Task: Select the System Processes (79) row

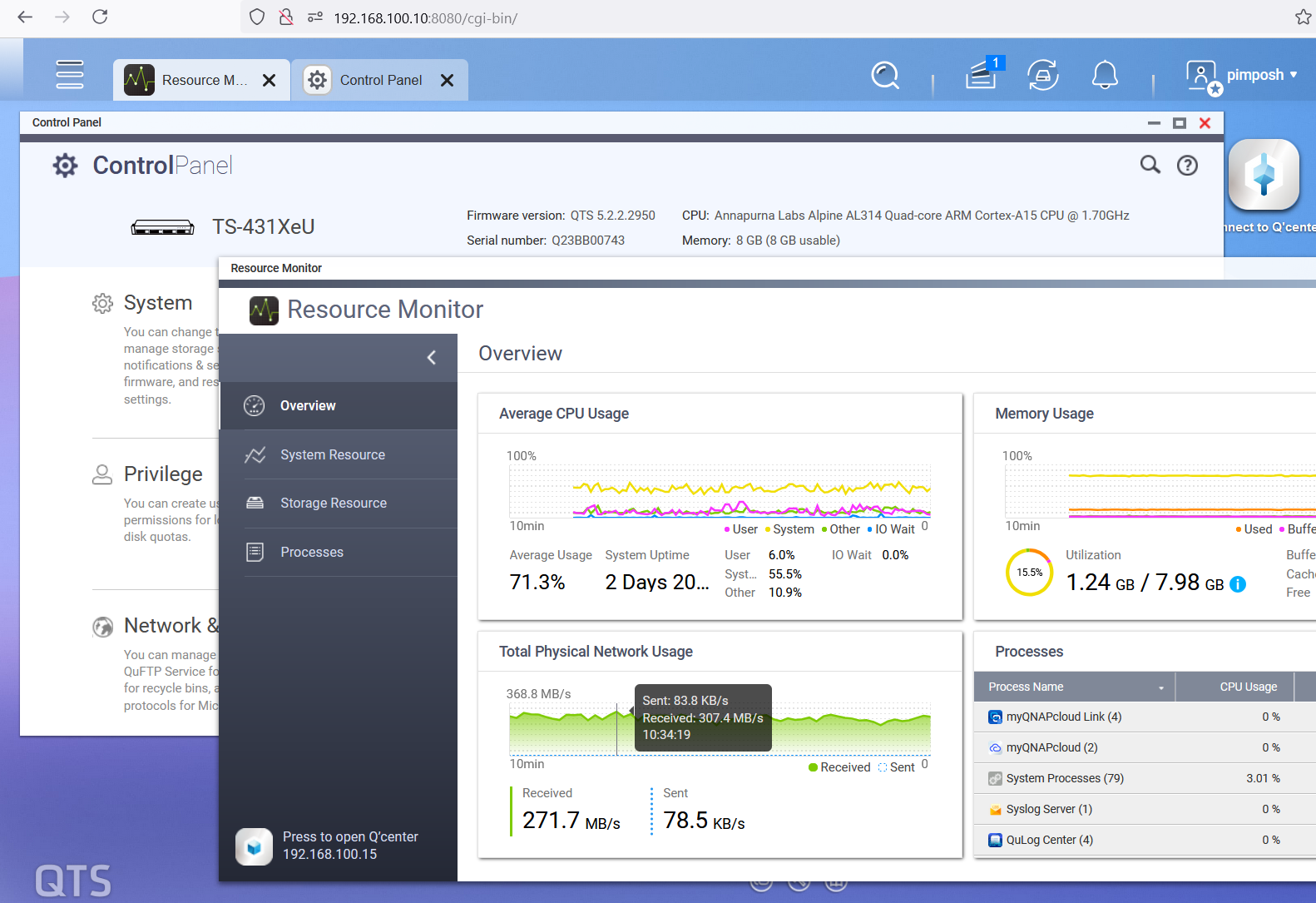Action: pos(1145,778)
